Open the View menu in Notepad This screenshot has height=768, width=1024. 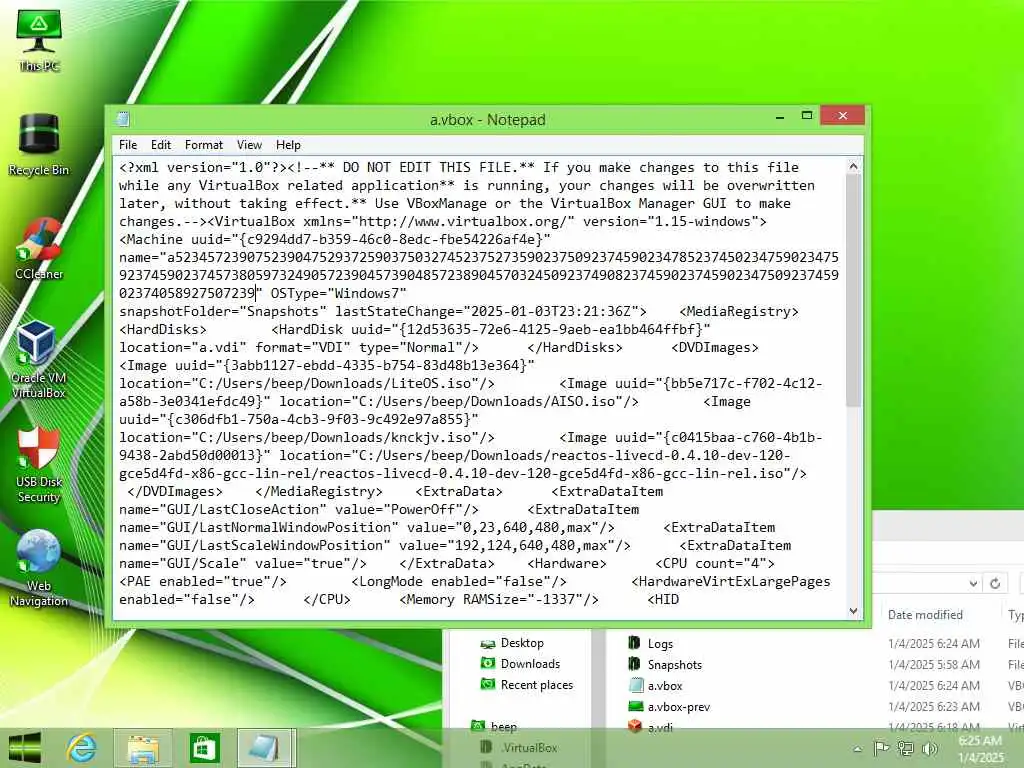pyautogui.click(x=249, y=145)
